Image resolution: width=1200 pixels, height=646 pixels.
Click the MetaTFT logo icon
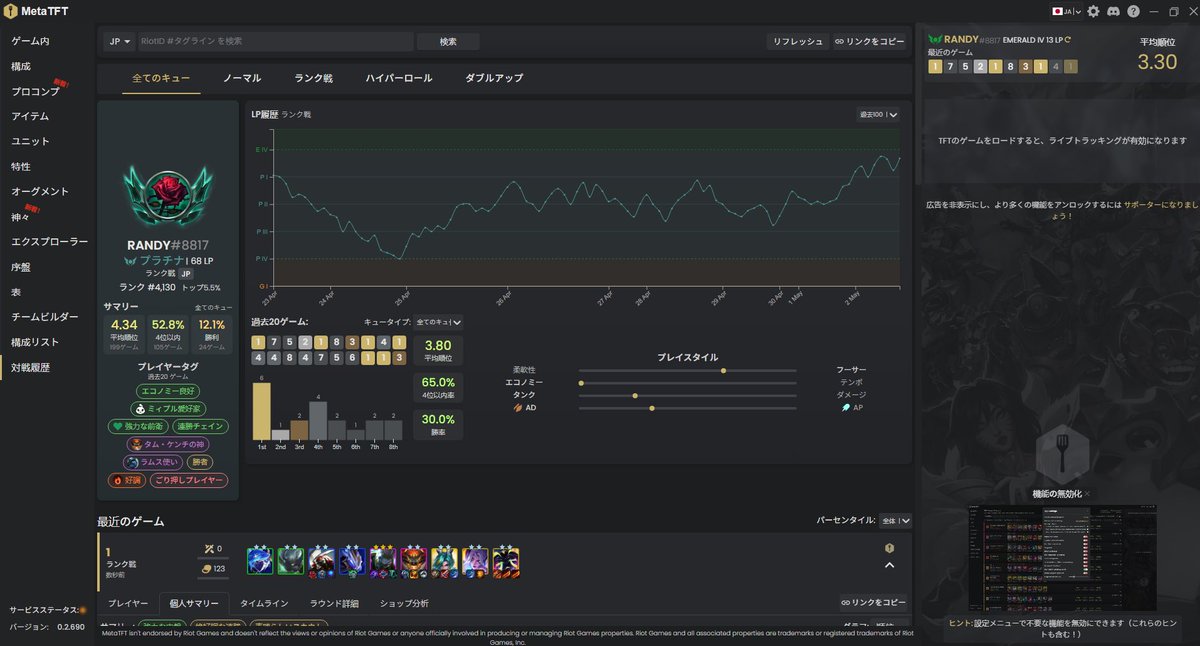11,11
